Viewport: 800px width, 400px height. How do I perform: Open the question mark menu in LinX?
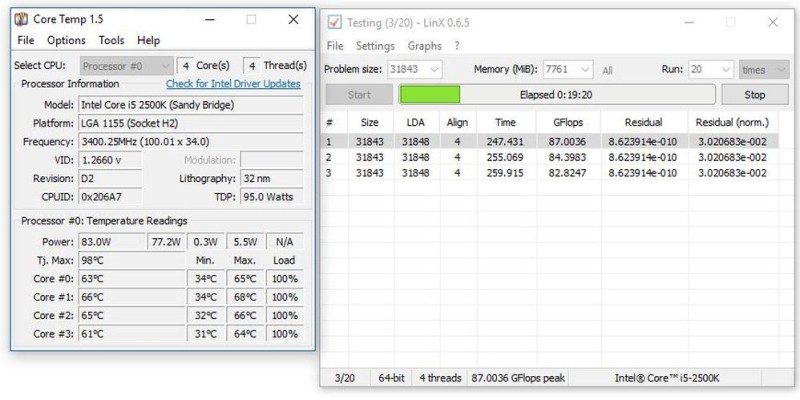tap(457, 46)
